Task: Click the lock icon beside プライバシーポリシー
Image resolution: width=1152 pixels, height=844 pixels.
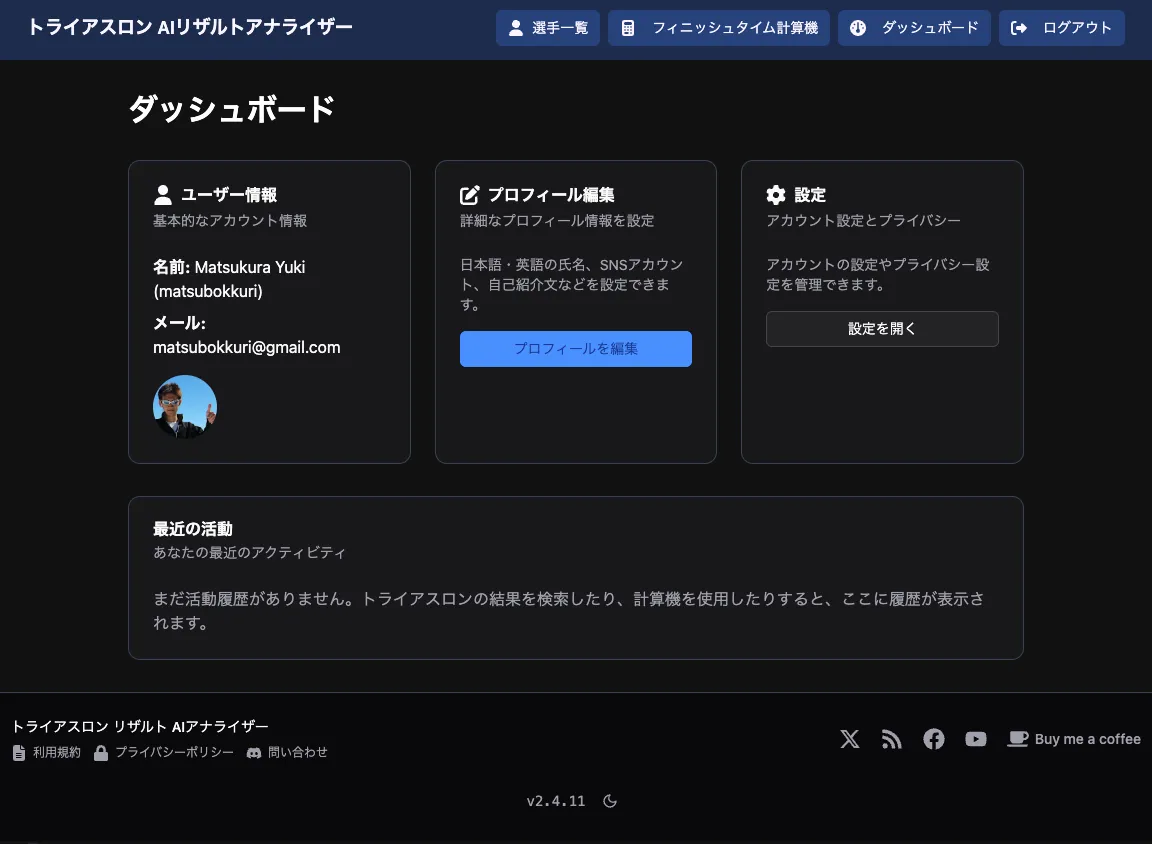Action: 101,752
